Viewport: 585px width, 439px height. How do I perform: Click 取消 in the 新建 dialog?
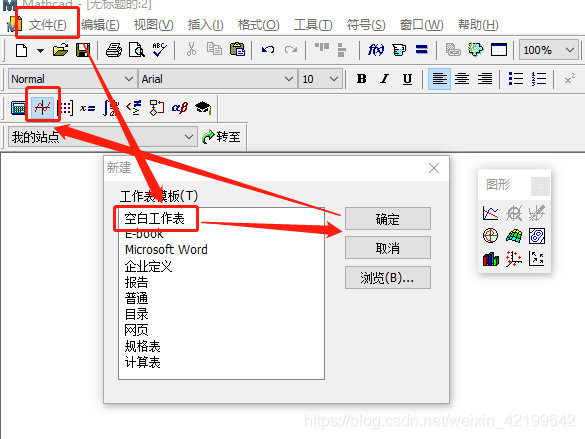pyautogui.click(x=388, y=248)
